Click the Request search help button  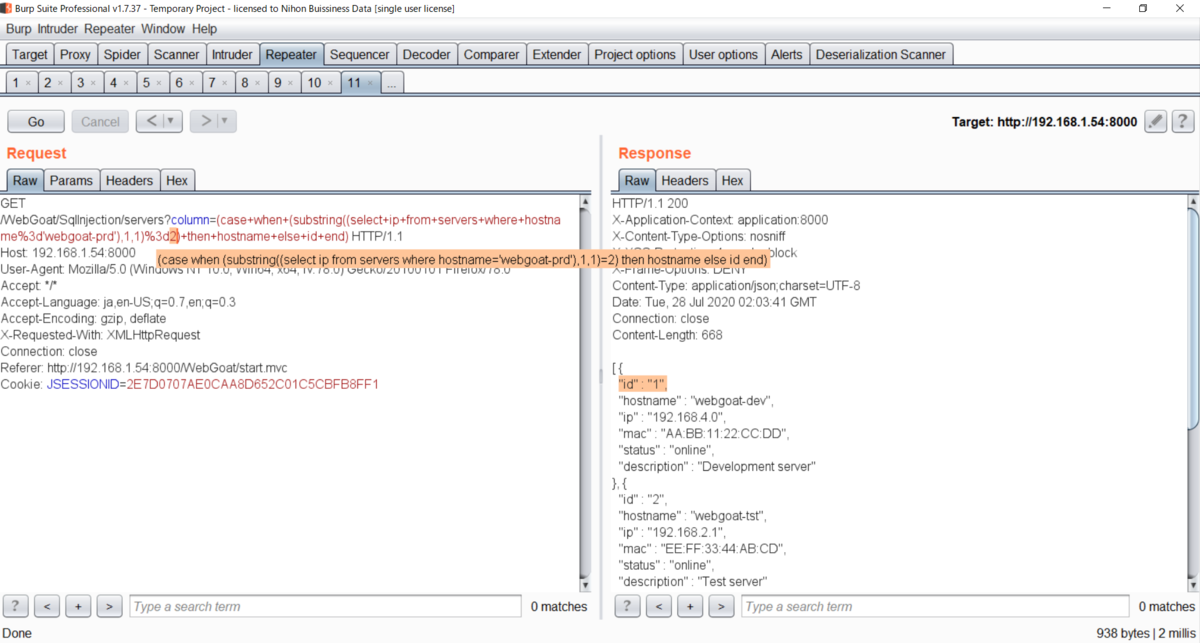[15, 606]
